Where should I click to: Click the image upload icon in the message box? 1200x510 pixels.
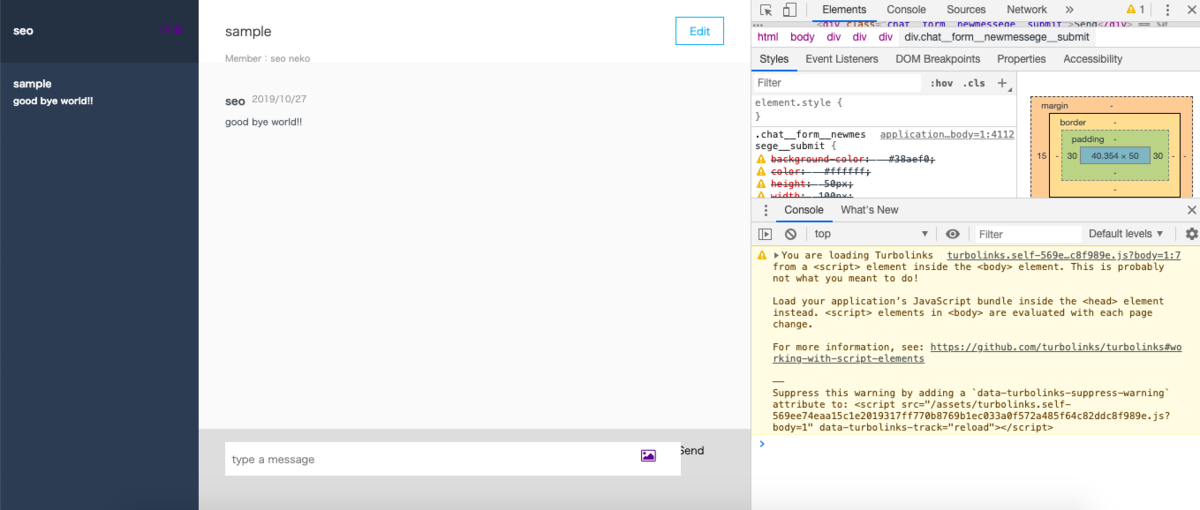click(648, 456)
